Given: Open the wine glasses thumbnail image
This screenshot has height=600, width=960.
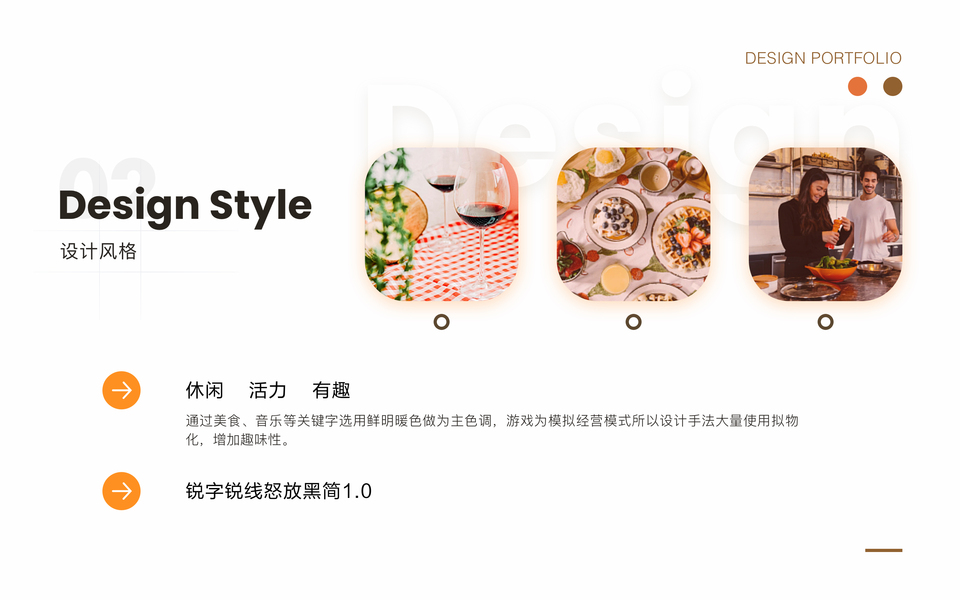Looking at the screenshot, I should [441, 224].
